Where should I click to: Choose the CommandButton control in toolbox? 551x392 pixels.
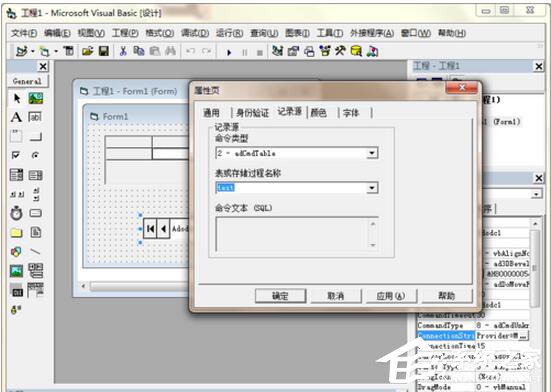[35, 136]
